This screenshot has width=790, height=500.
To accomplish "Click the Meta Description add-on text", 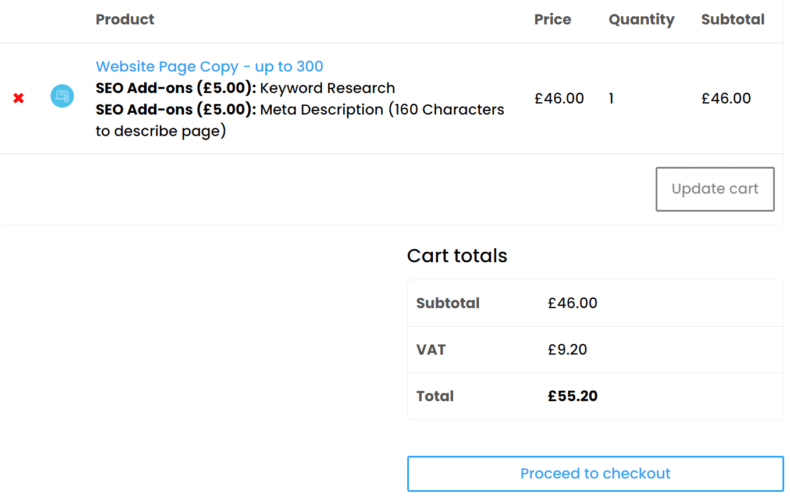I will coord(382,109).
